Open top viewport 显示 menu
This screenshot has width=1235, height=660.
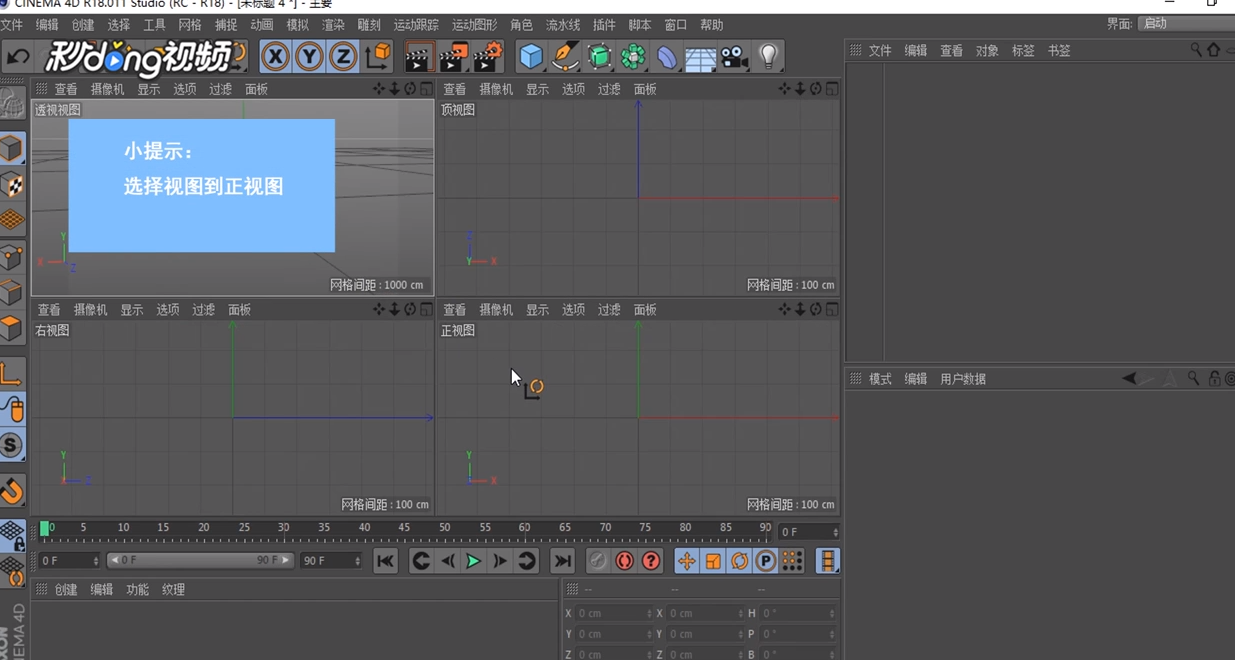click(x=537, y=89)
